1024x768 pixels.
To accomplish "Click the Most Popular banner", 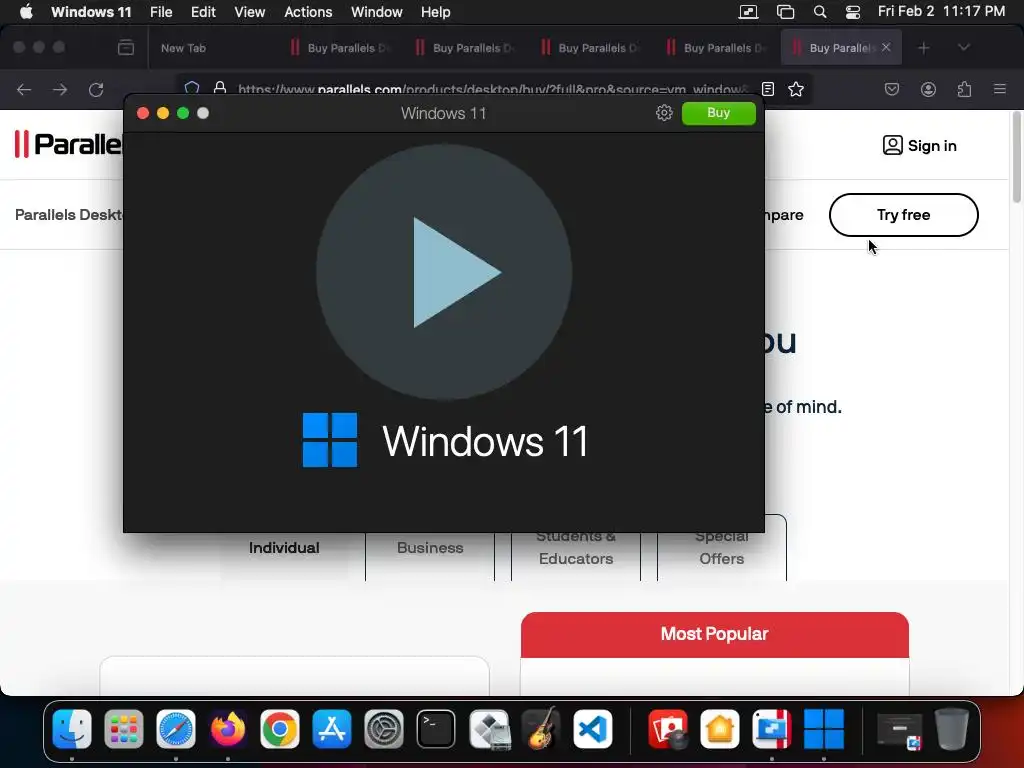I will coord(714,634).
